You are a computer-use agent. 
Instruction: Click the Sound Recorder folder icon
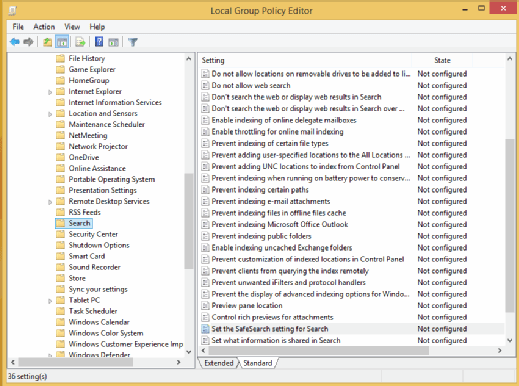pos(60,267)
